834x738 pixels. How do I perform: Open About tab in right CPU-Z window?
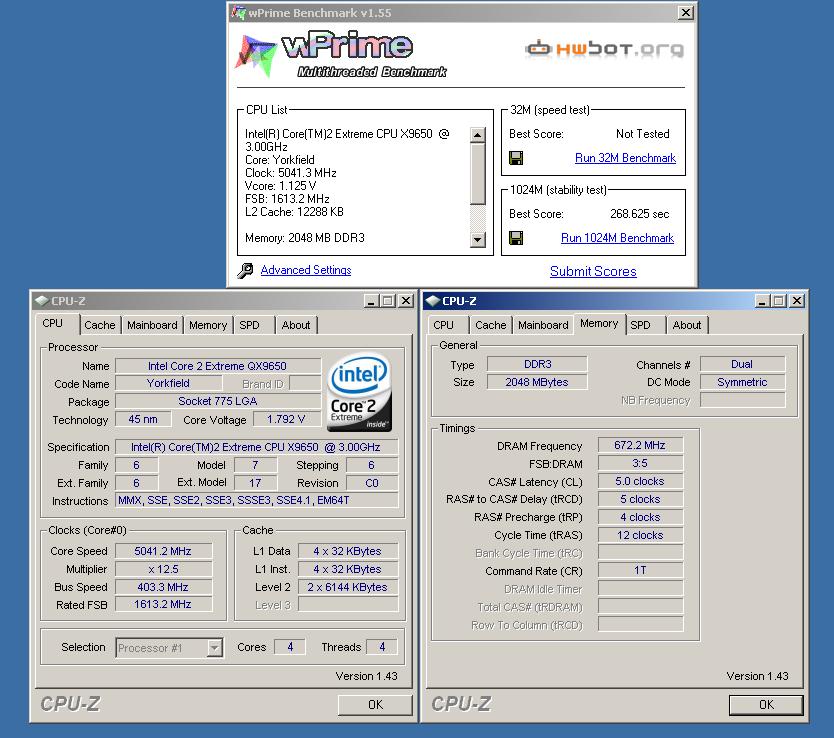tap(687, 325)
